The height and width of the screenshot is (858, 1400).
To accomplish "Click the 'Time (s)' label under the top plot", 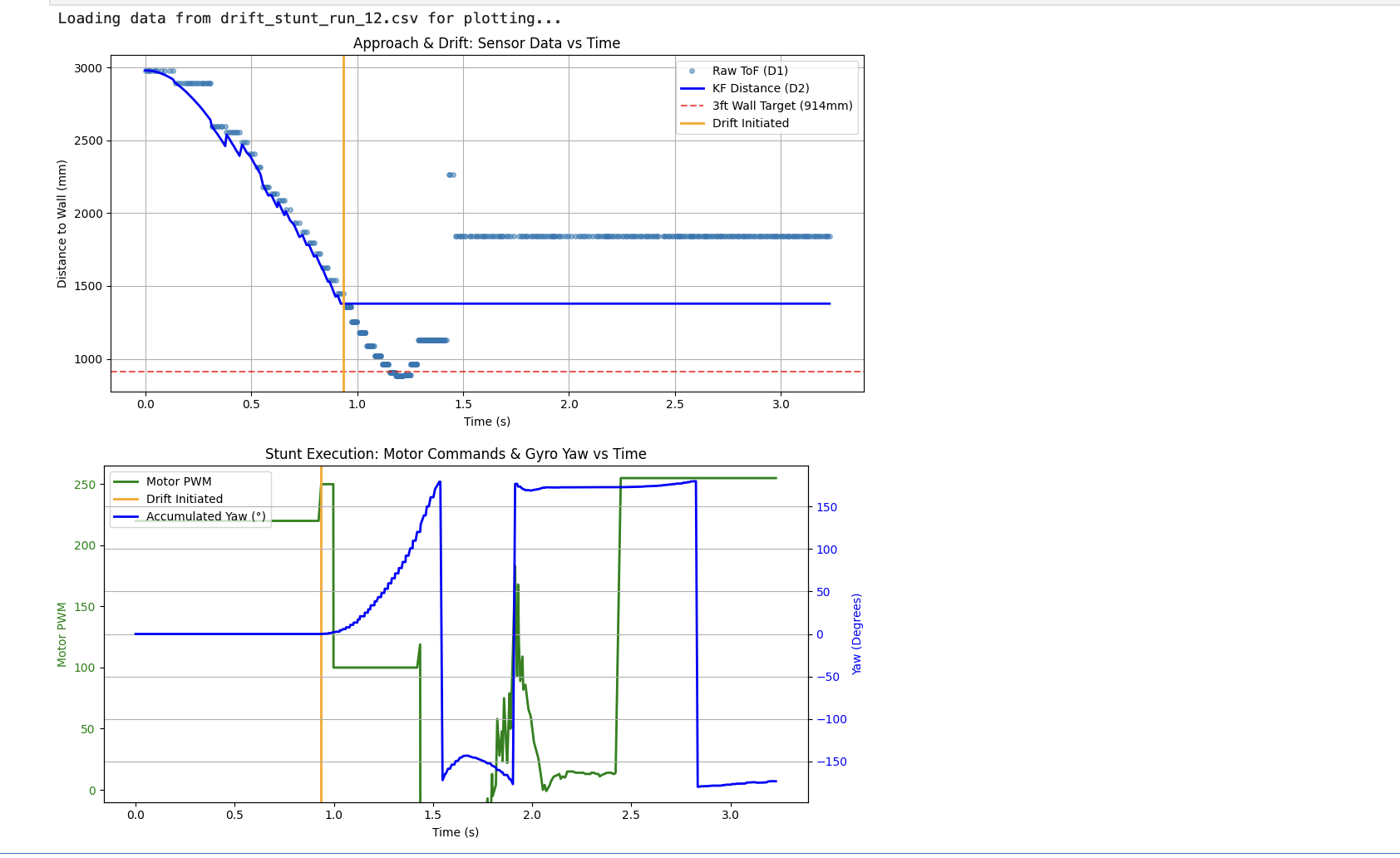I will 487,422.
